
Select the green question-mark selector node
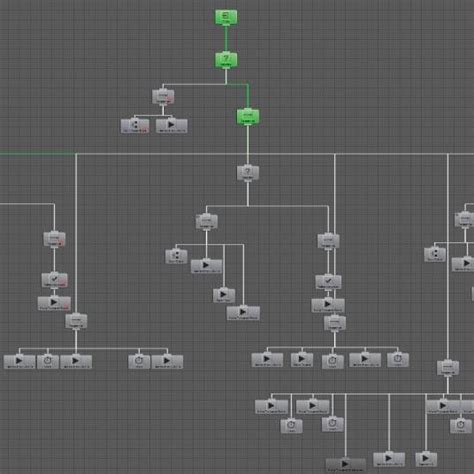point(226,60)
